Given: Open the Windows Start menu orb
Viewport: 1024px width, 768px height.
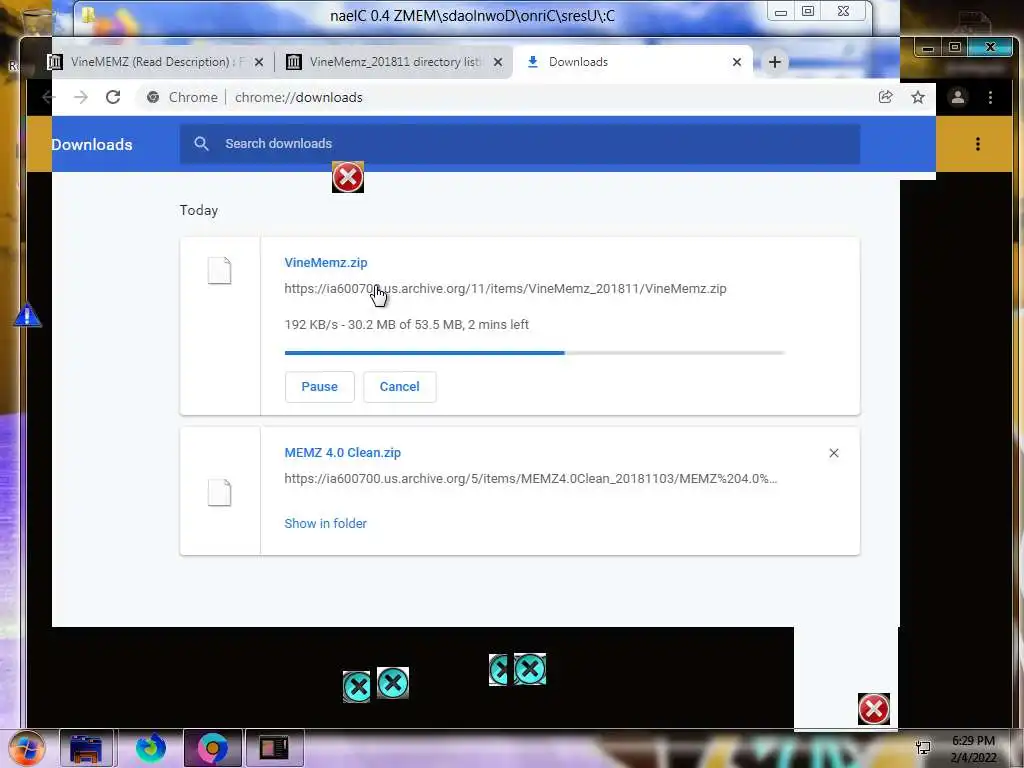Looking at the screenshot, I should [26, 748].
